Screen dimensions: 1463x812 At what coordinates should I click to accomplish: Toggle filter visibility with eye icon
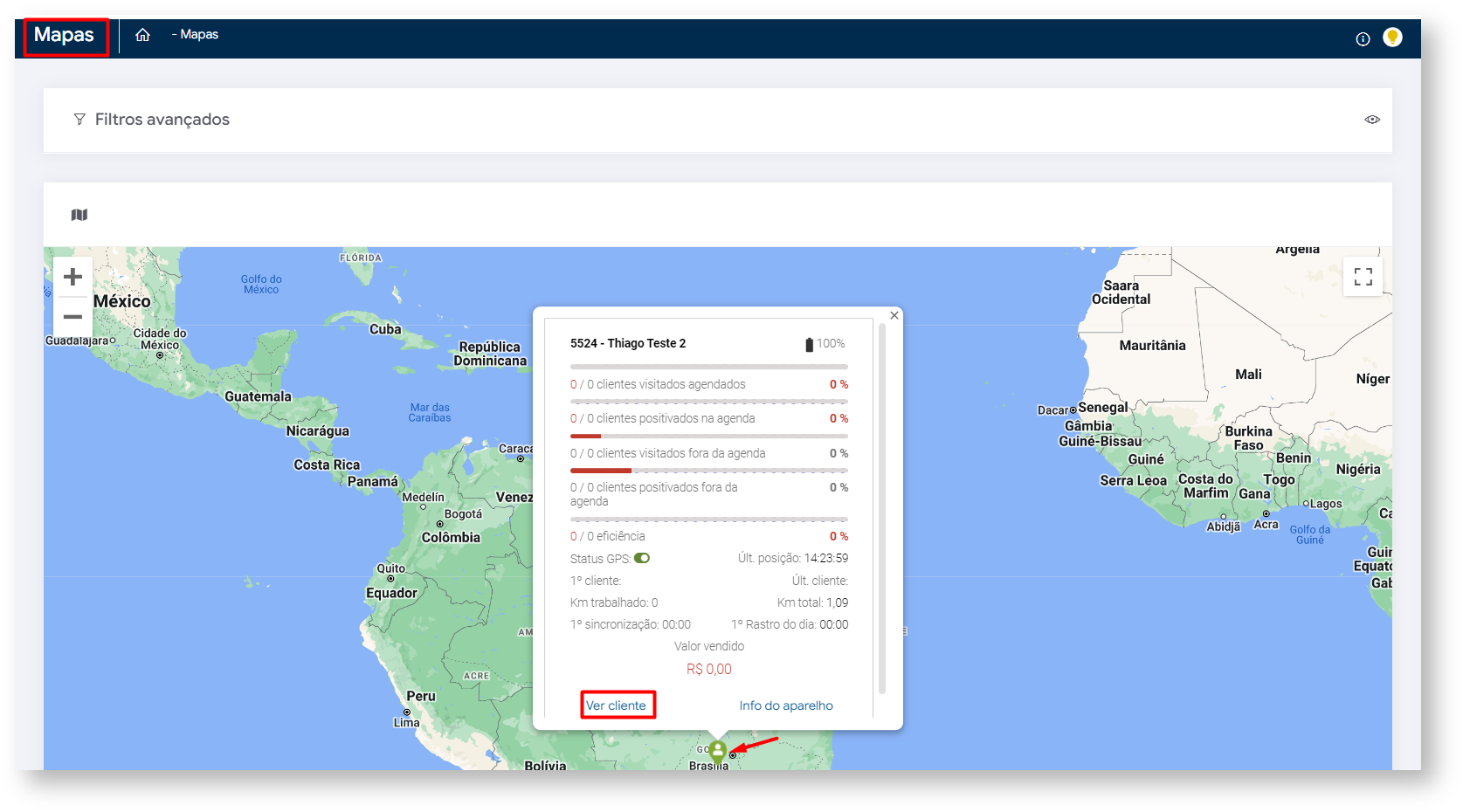point(1372,120)
